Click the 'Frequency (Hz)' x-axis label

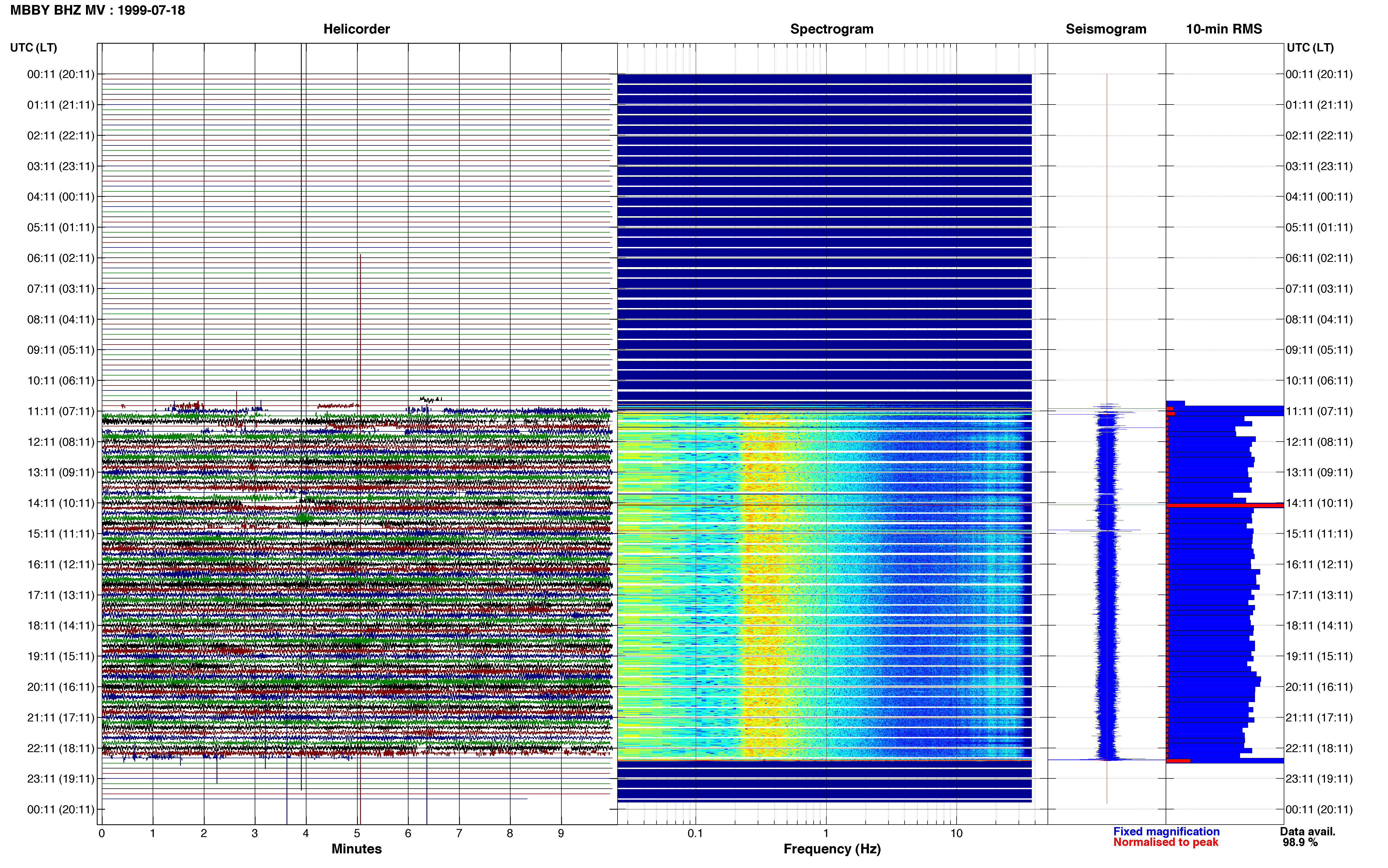(832, 849)
